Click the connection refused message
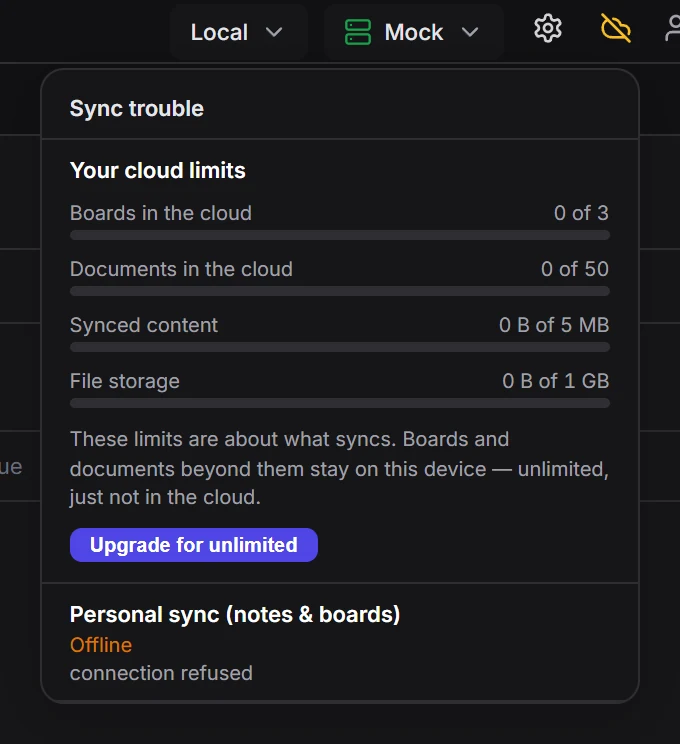The image size is (680, 744). tap(161, 673)
